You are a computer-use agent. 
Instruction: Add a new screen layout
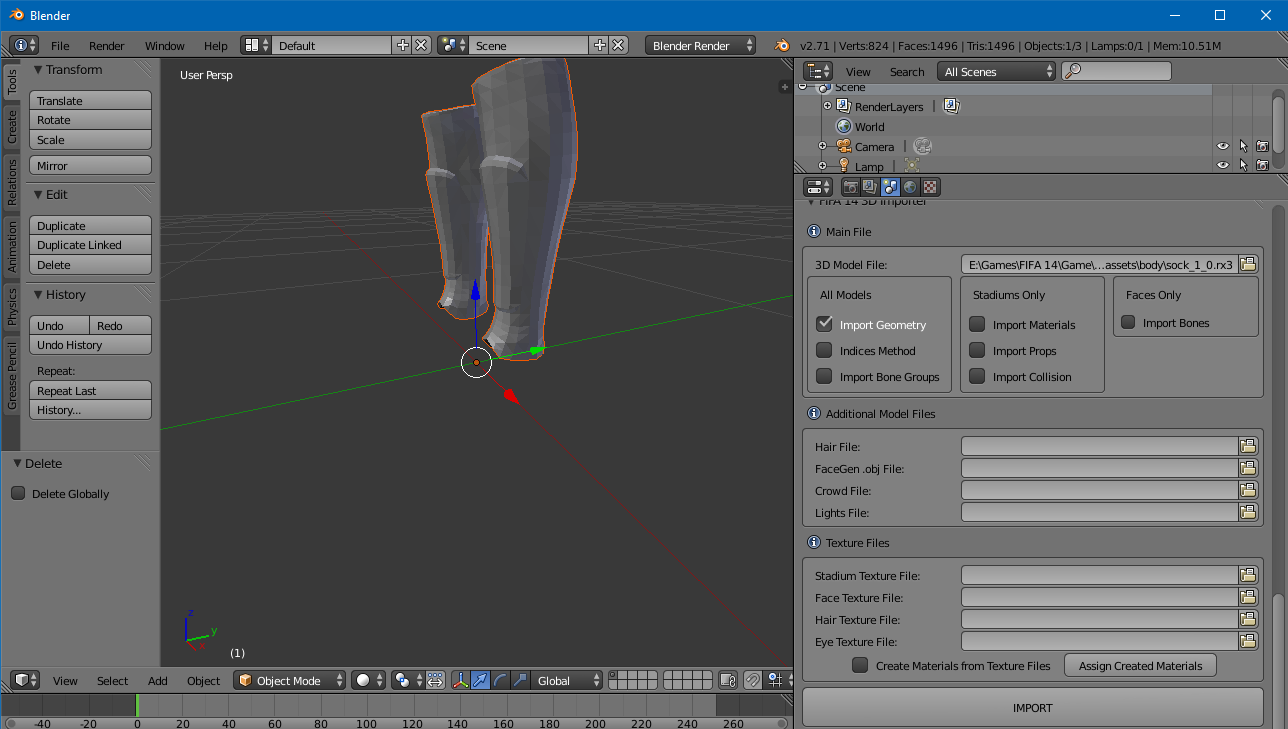pyautogui.click(x=402, y=45)
